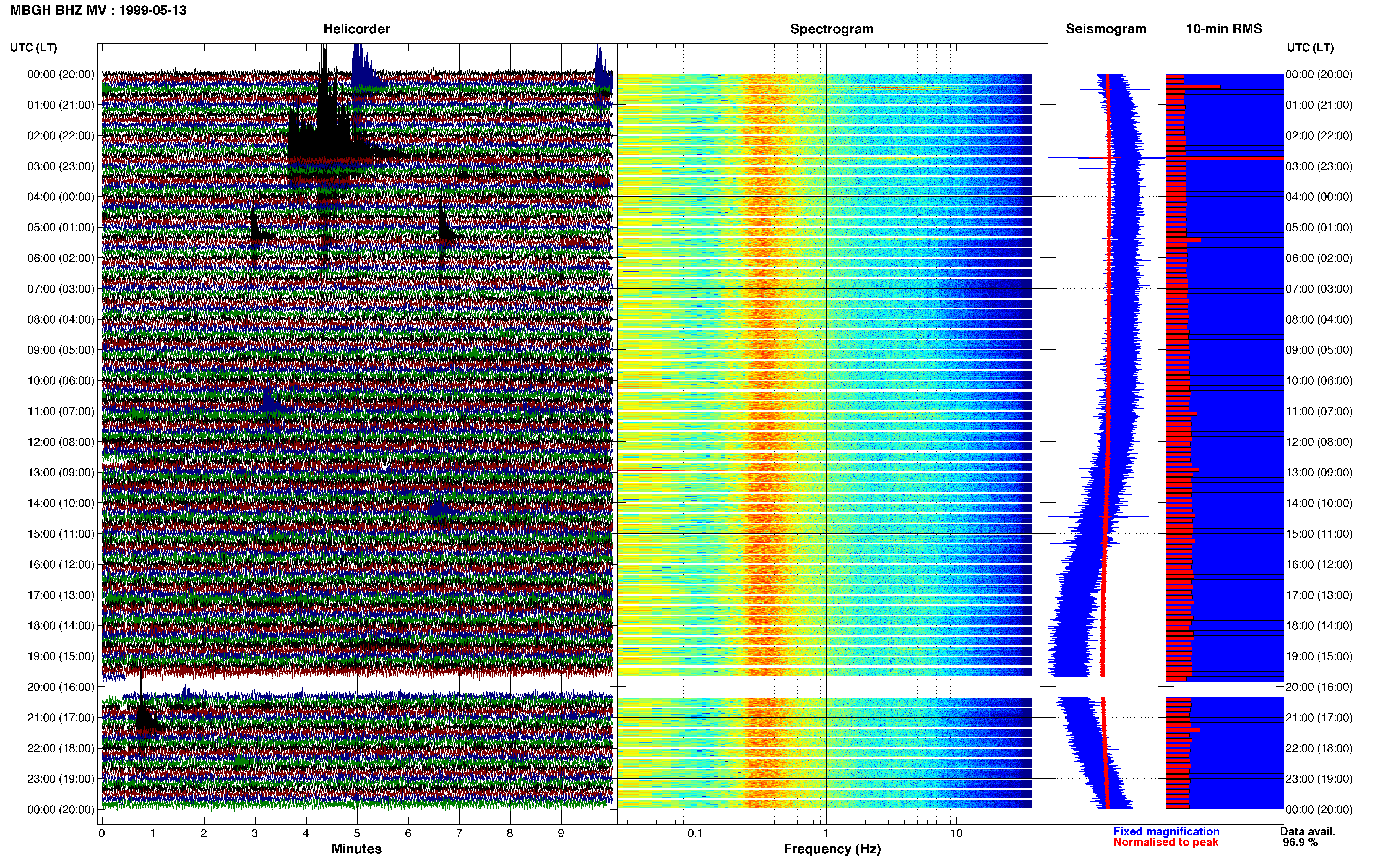The height and width of the screenshot is (868, 1388).
Task: Click the left-axis label 22:00 (18:00)
Action: point(61,748)
